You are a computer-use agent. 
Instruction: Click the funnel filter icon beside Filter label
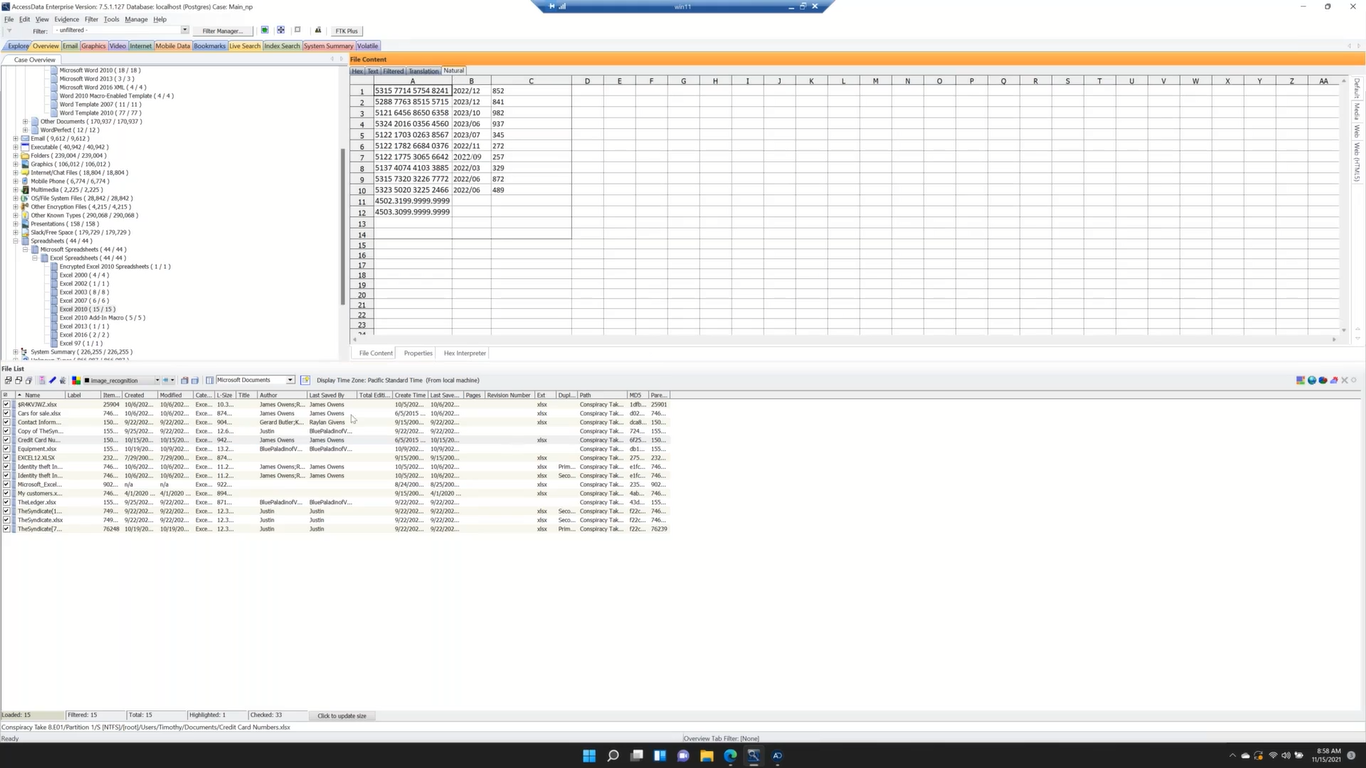click(9, 31)
